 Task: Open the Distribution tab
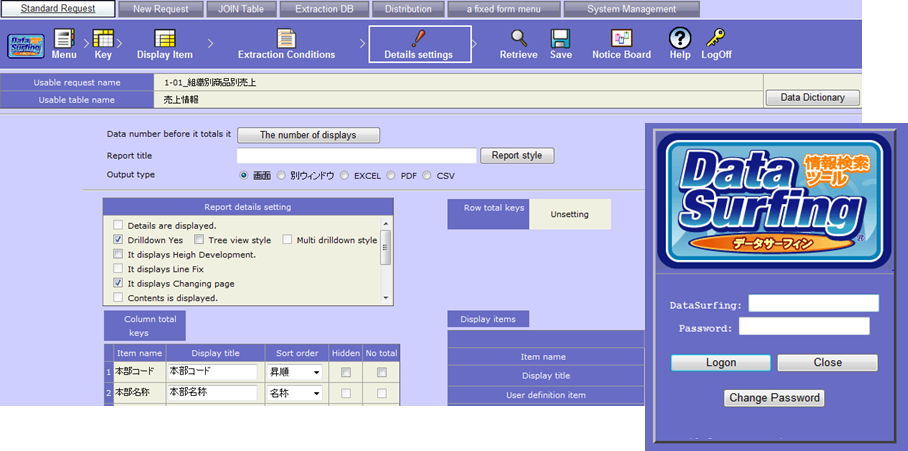(x=408, y=9)
